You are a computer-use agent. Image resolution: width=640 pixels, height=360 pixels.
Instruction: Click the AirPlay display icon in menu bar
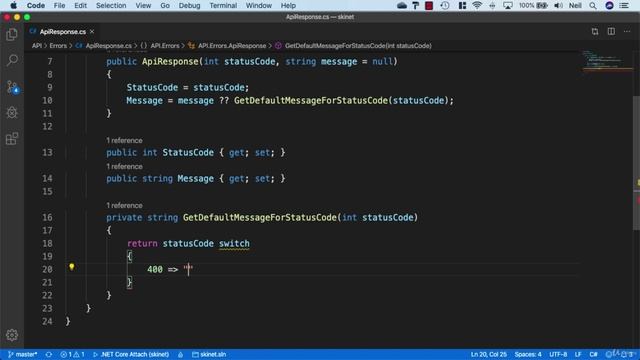point(507,5)
